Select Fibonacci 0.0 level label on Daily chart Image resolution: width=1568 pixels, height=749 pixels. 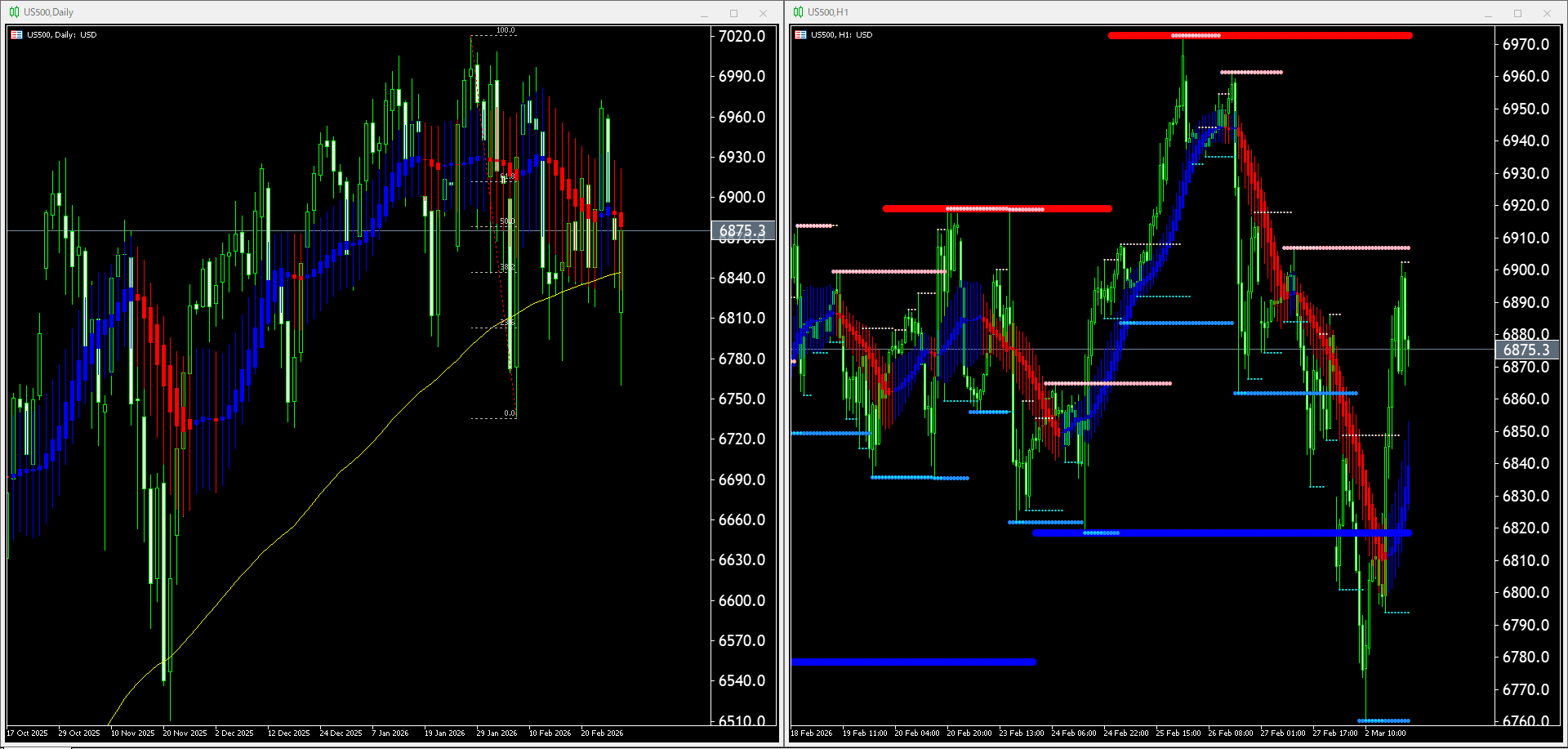coord(510,413)
